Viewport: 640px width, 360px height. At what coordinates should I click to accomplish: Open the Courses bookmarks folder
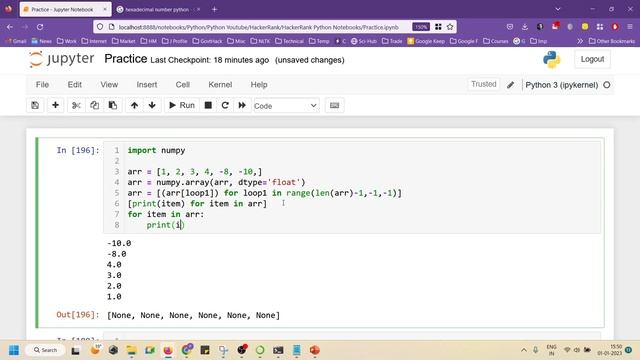pos(496,41)
